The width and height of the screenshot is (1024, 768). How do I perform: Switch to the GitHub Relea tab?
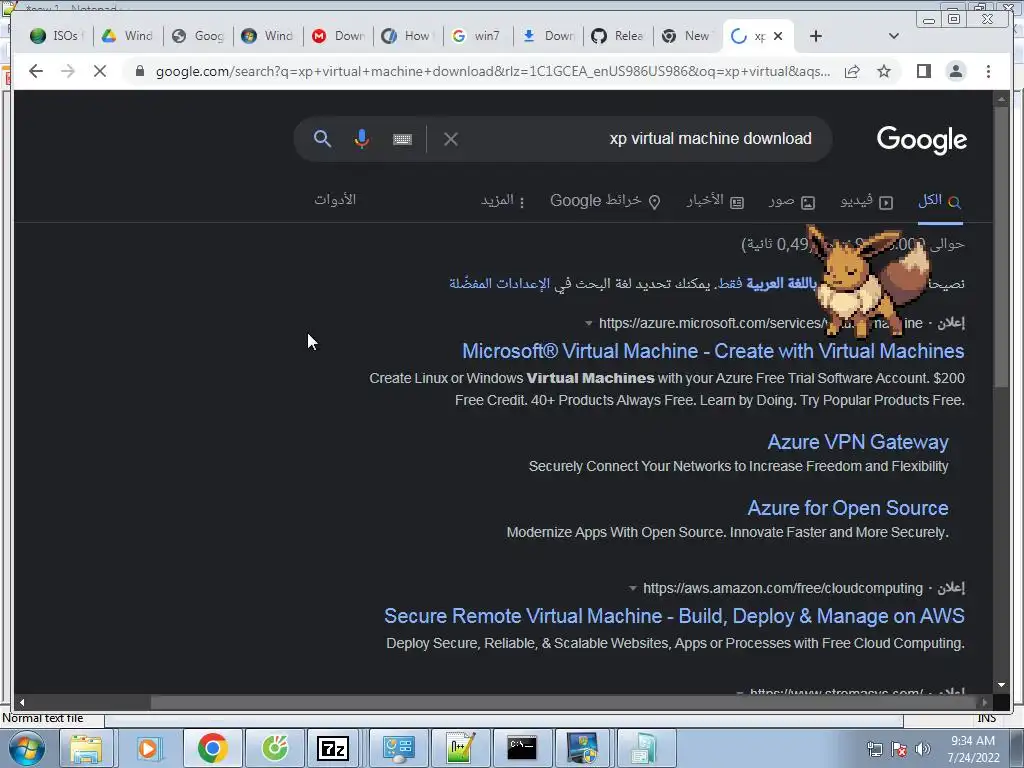[618, 36]
